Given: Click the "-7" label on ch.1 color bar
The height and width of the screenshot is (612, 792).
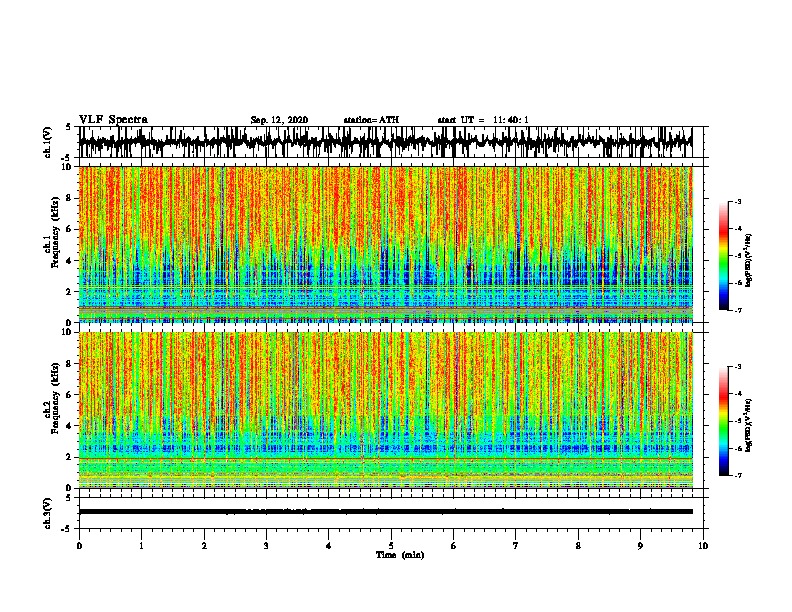Looking at the screenshot, I should pos(738,310).
